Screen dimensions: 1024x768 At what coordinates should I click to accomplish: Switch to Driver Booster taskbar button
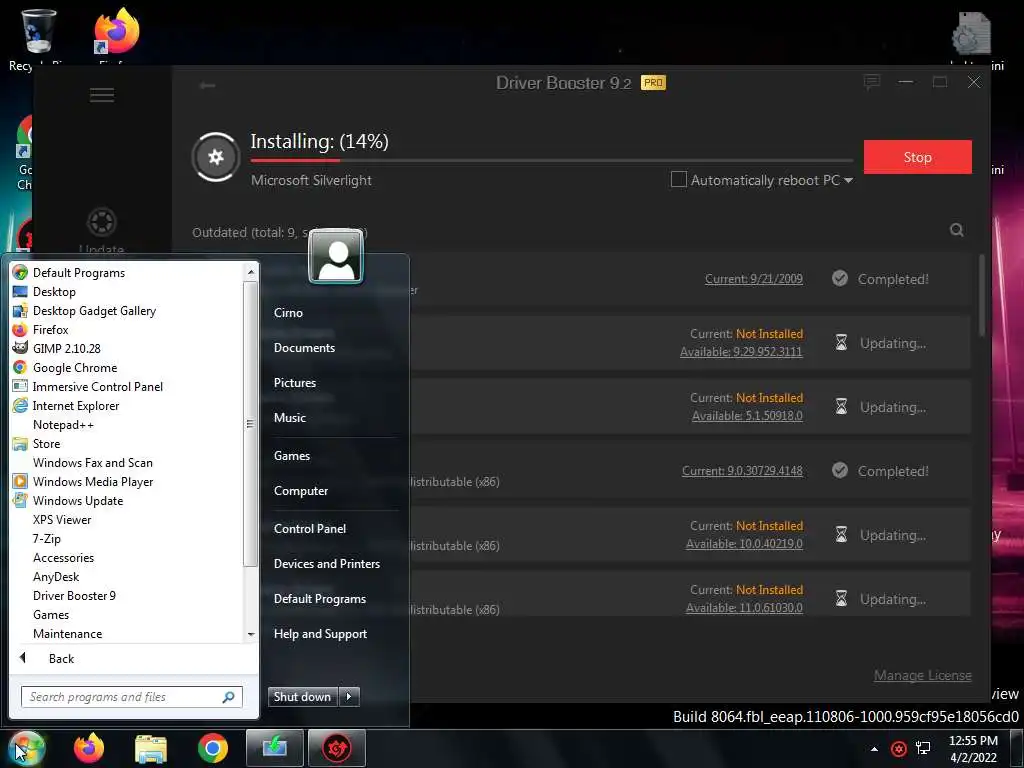click(x=337, y=748)
